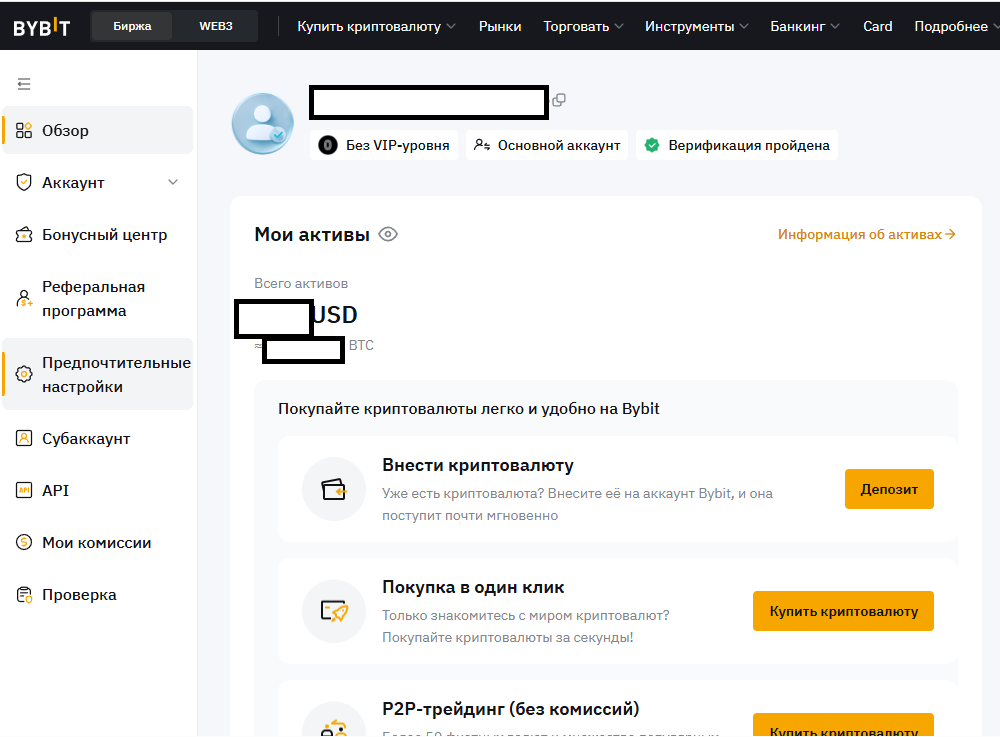Click the account switch icon near Основной аккаунт
This screenshot has width=1000, height=737.
[482, 145]
